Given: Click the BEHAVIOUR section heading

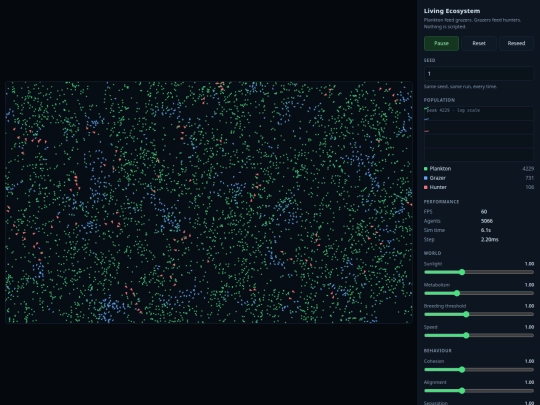Looking at the screenshot, I should tap(437, 351).
